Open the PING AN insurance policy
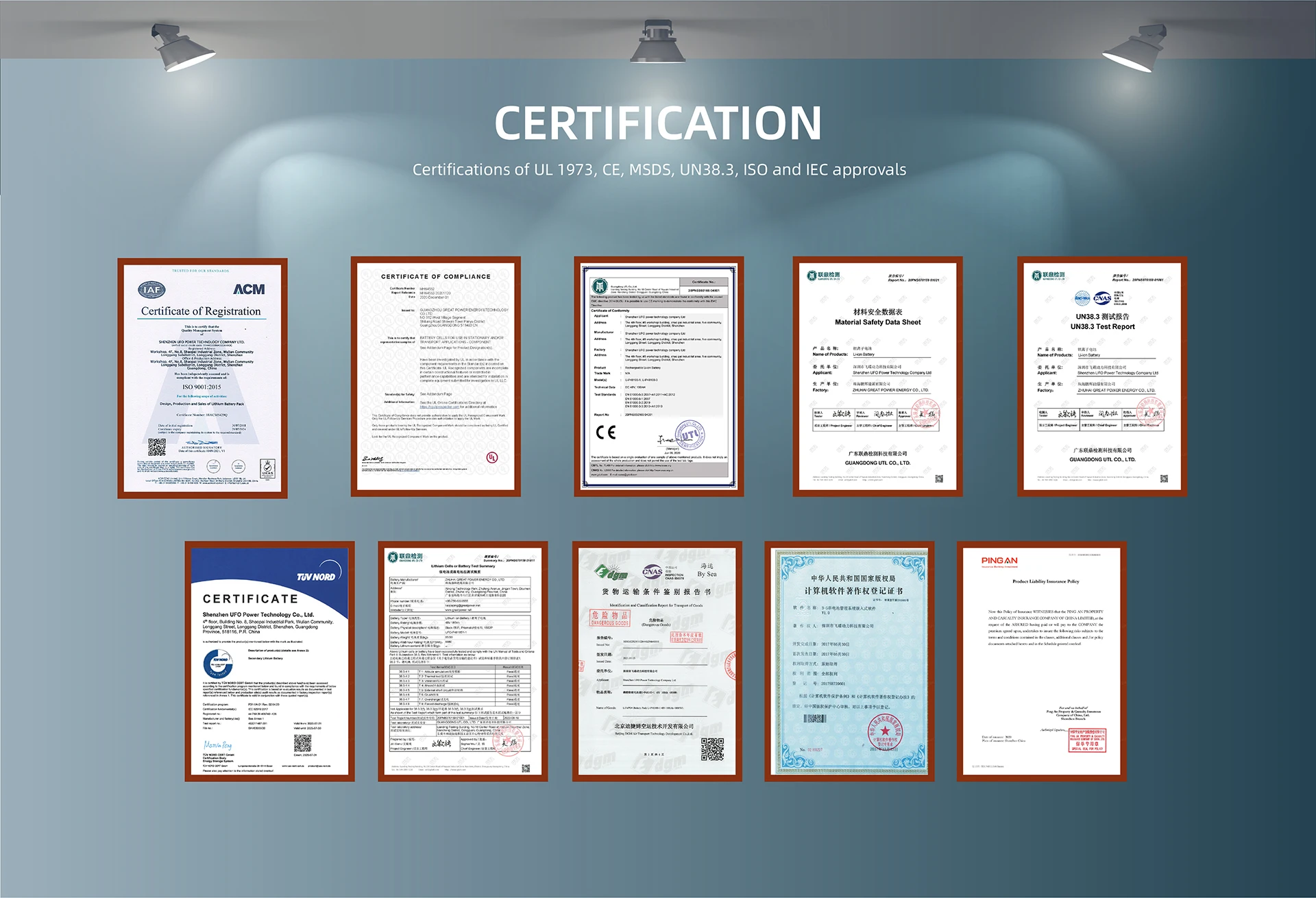 [x=1041, y=662]
